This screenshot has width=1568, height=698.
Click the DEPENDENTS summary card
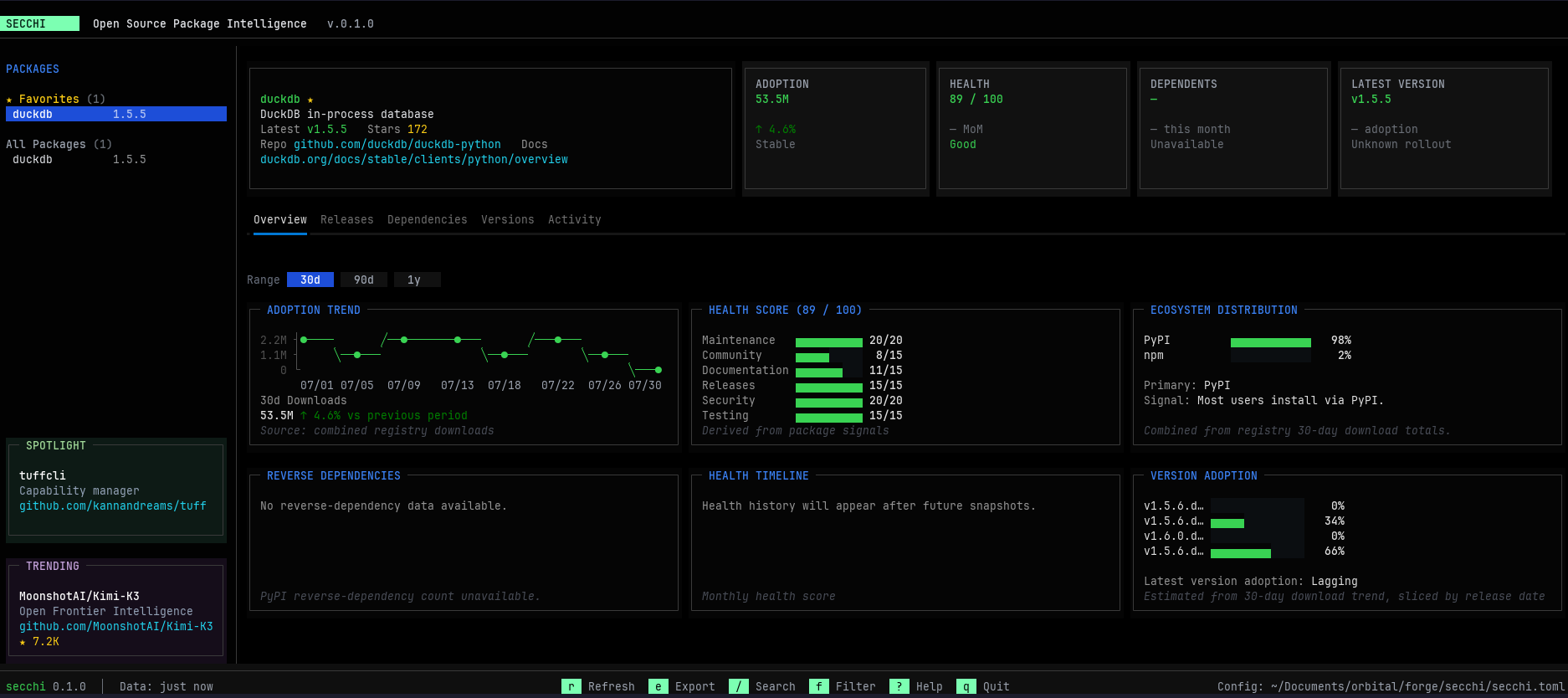pos(1234,129)
